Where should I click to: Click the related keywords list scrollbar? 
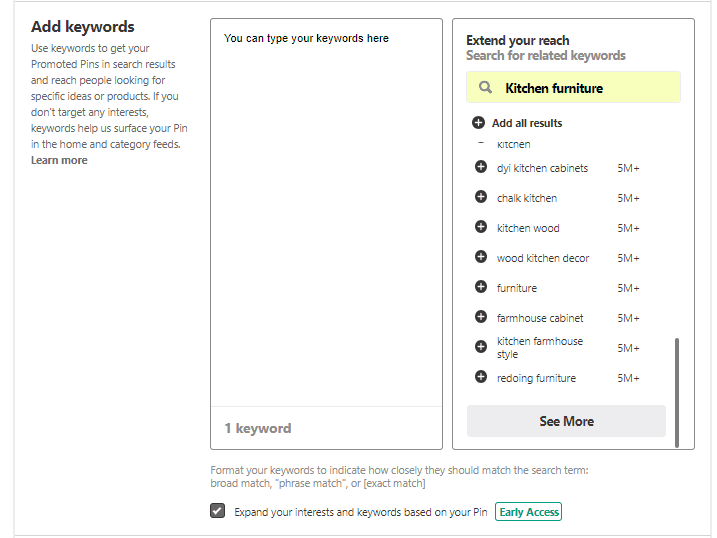click(677, 392)
